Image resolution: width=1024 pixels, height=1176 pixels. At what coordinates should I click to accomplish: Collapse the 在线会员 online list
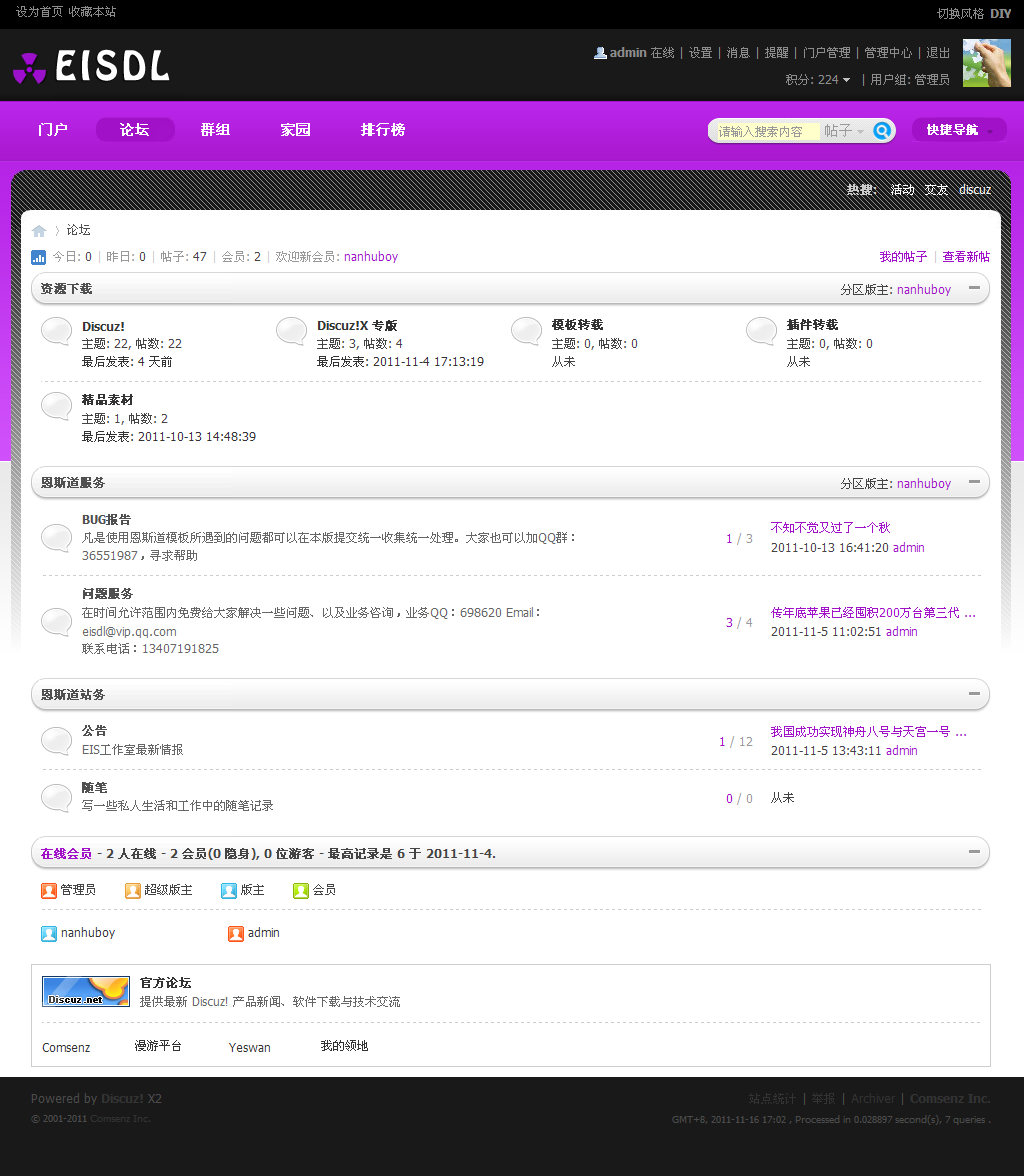[974, 852]
